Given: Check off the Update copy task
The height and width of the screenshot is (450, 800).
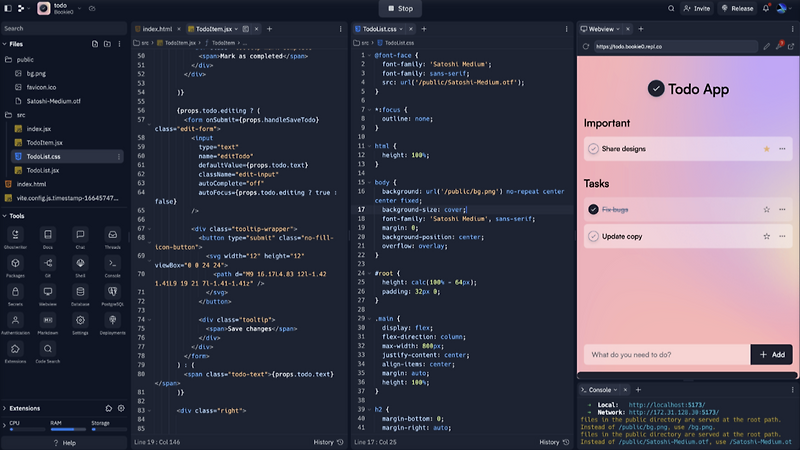Looking at the screenshot, I should point(593,236).
